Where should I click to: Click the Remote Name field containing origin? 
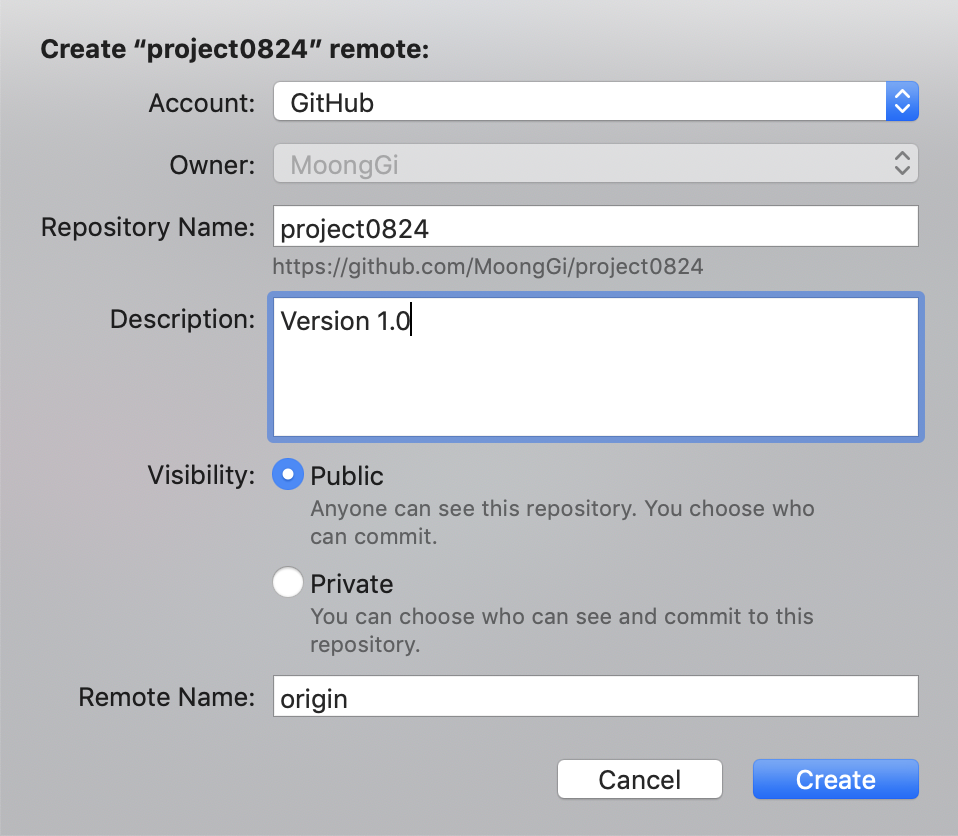(x=596, y=696)
